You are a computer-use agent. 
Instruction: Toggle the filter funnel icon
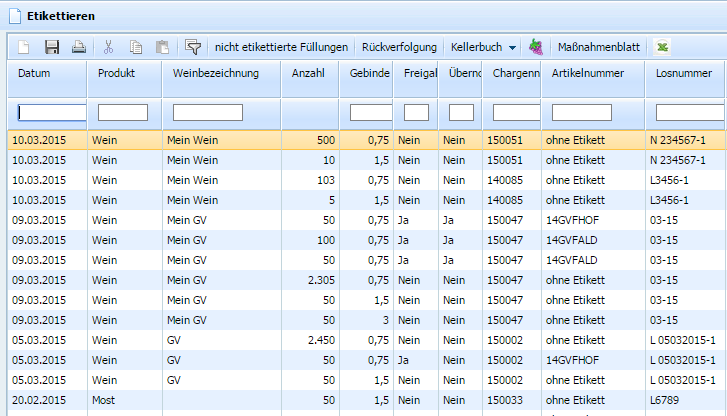193,47
